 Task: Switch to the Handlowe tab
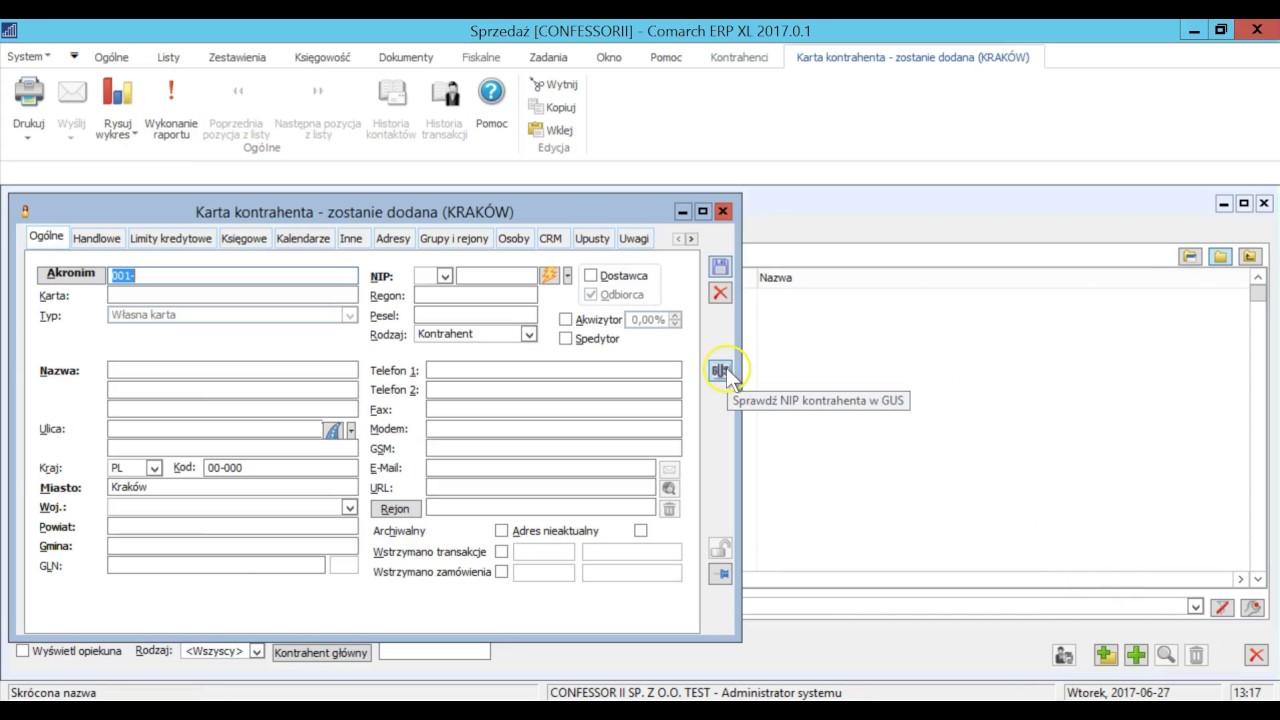[x=97, y=238]
